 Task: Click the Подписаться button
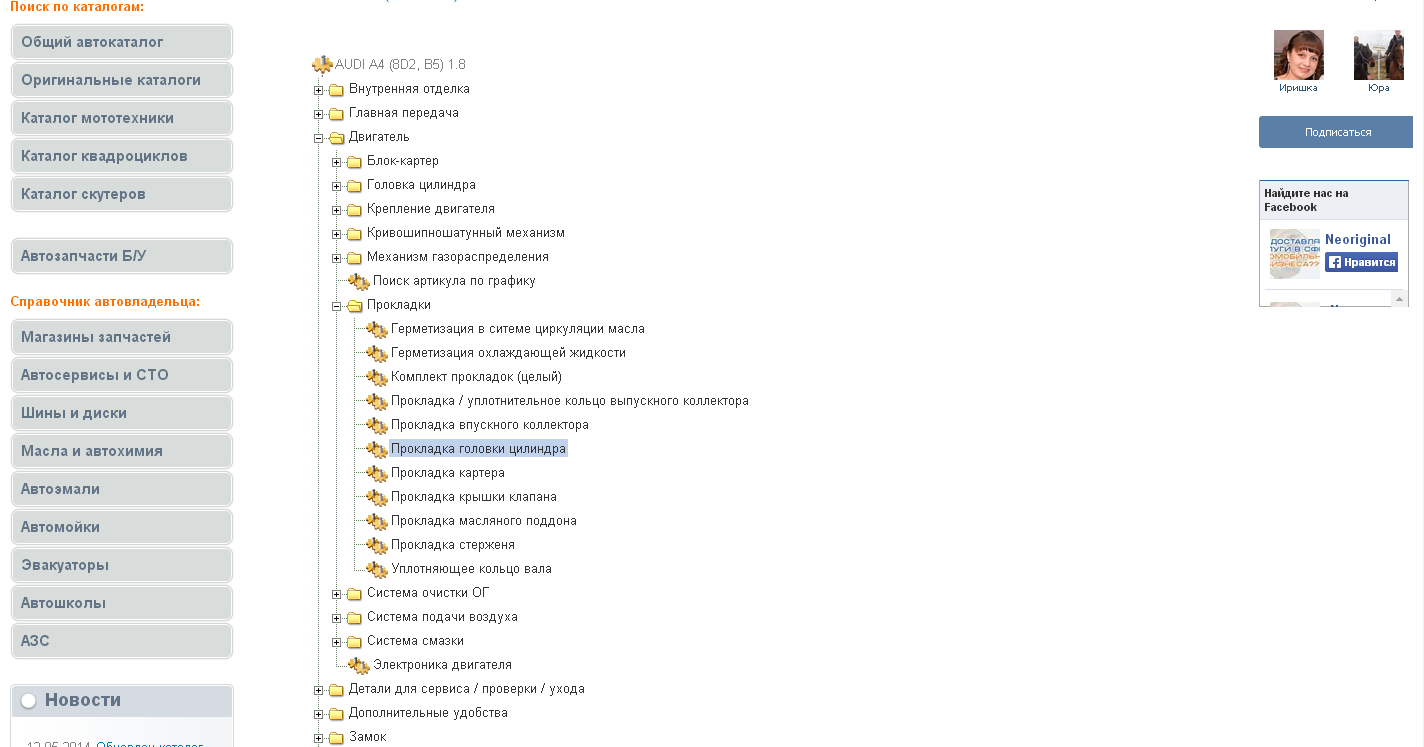click(1337, 132)
